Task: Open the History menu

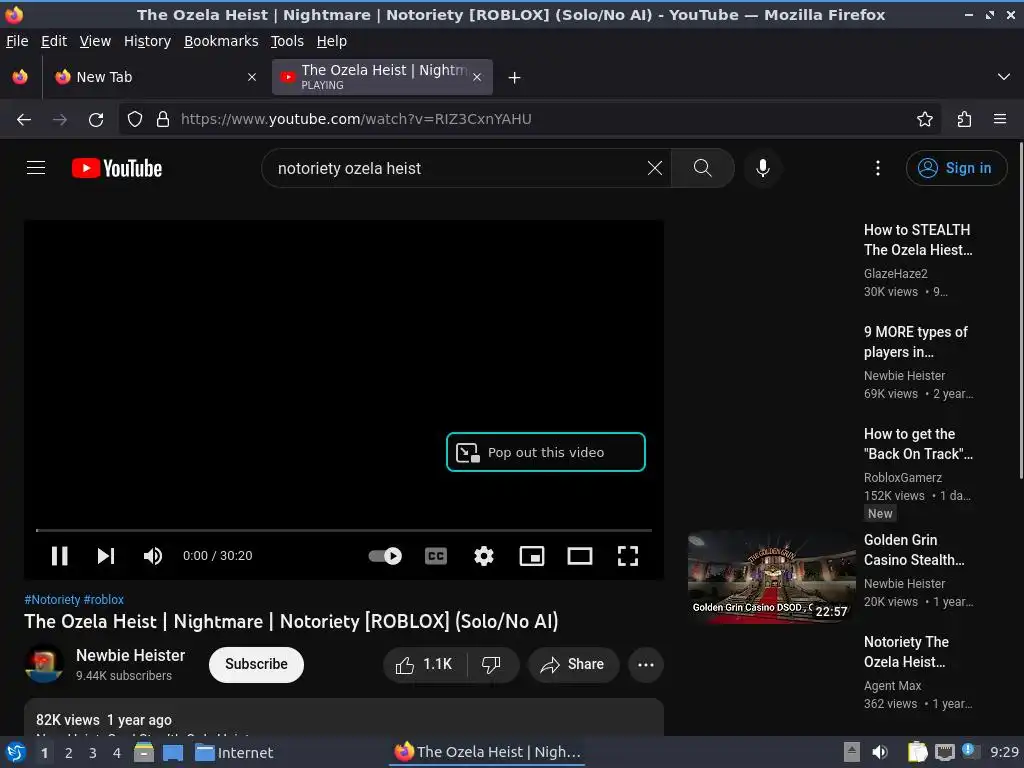Action: [x=148, y=41]
